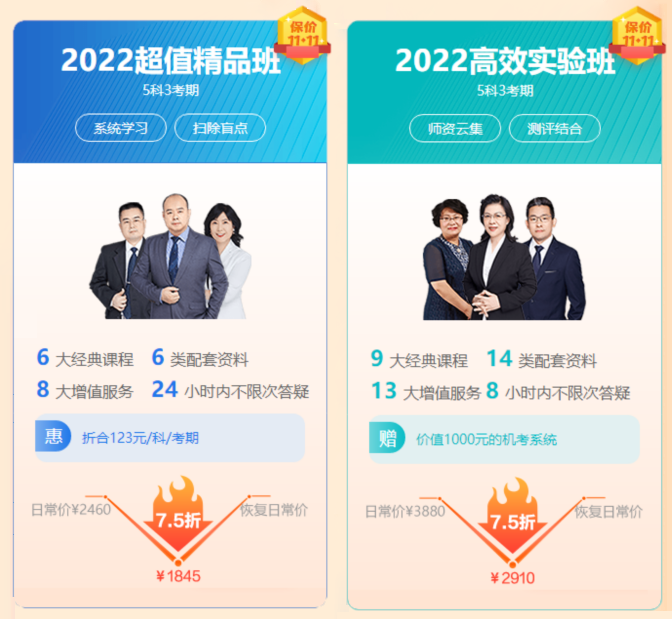672x619 pixels.
Task: Click the 保价11·11 badge on 超值精品班
Action: pos(303,36)
